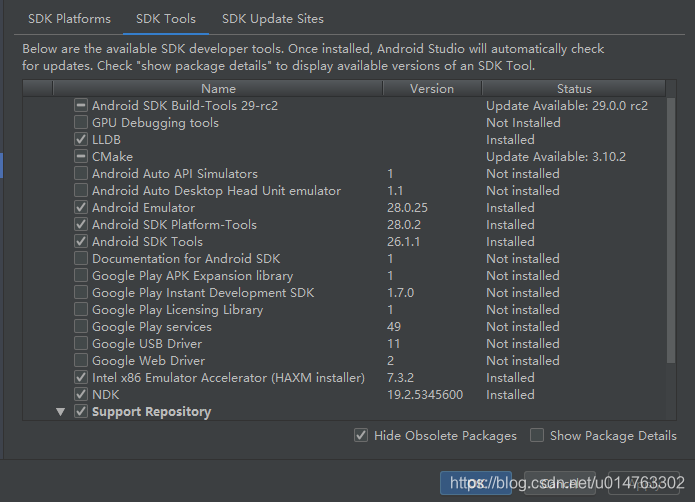This screenshot has height=502, width=695.
Task: Uncheck Android SDK Tools checkbox
Action: 81,241
